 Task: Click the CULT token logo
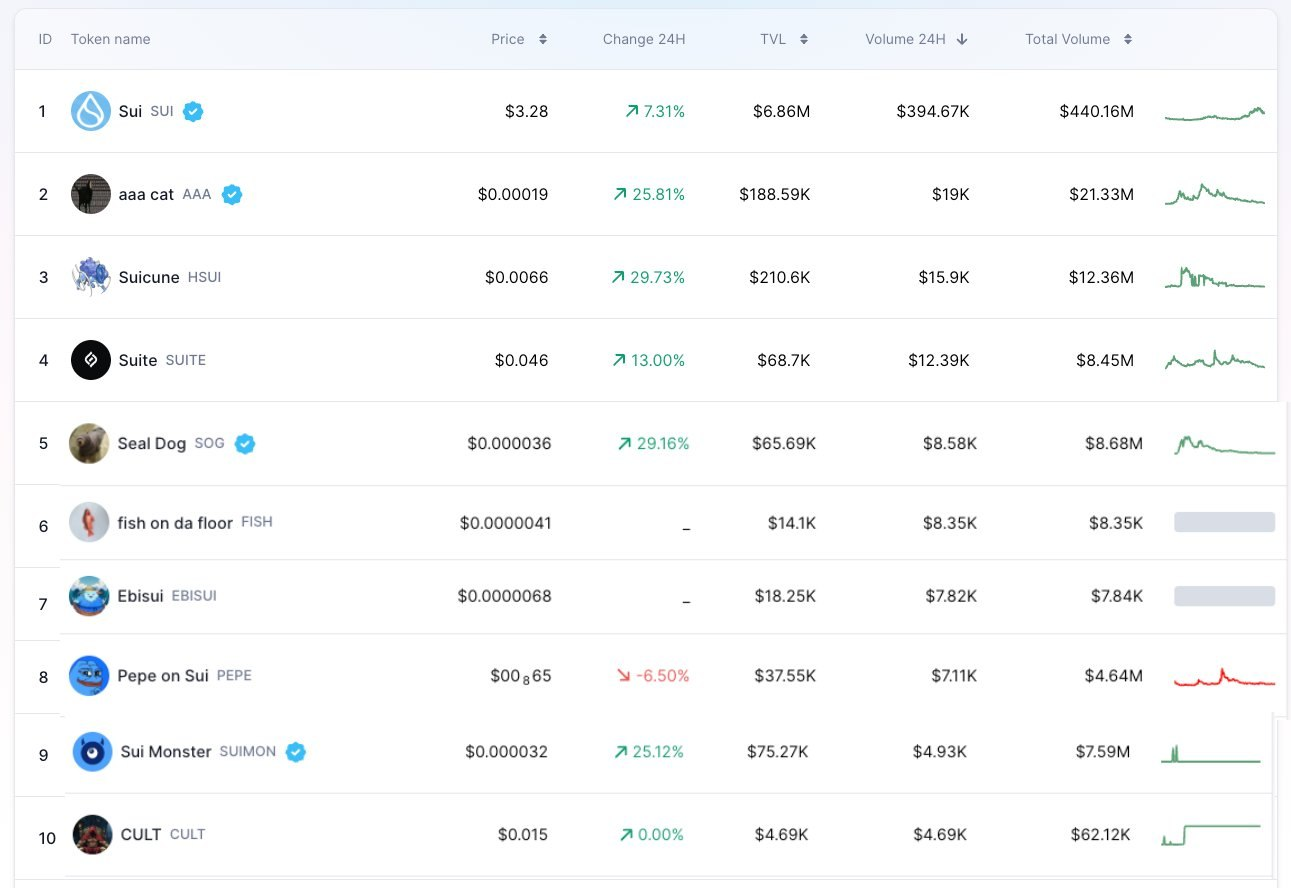point(93,835)
